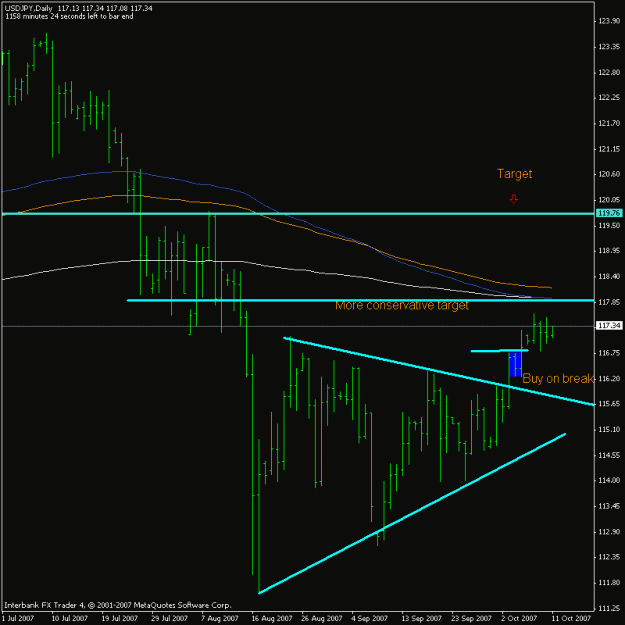Click the '29 Jul 2007' date label

[169, 618]
